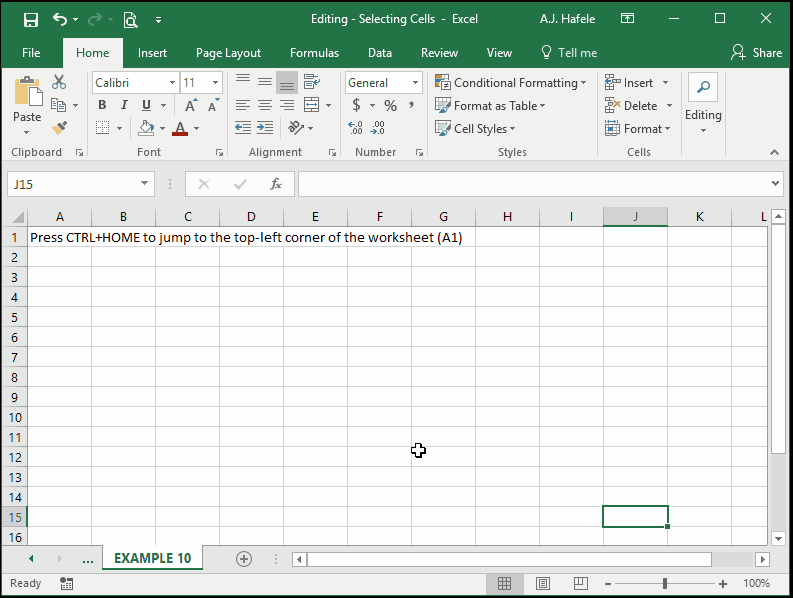Image resolution: width=793 pixels, height=598 pixels.
Task: Switch to Page Break Preview
Action: (581, 583)
